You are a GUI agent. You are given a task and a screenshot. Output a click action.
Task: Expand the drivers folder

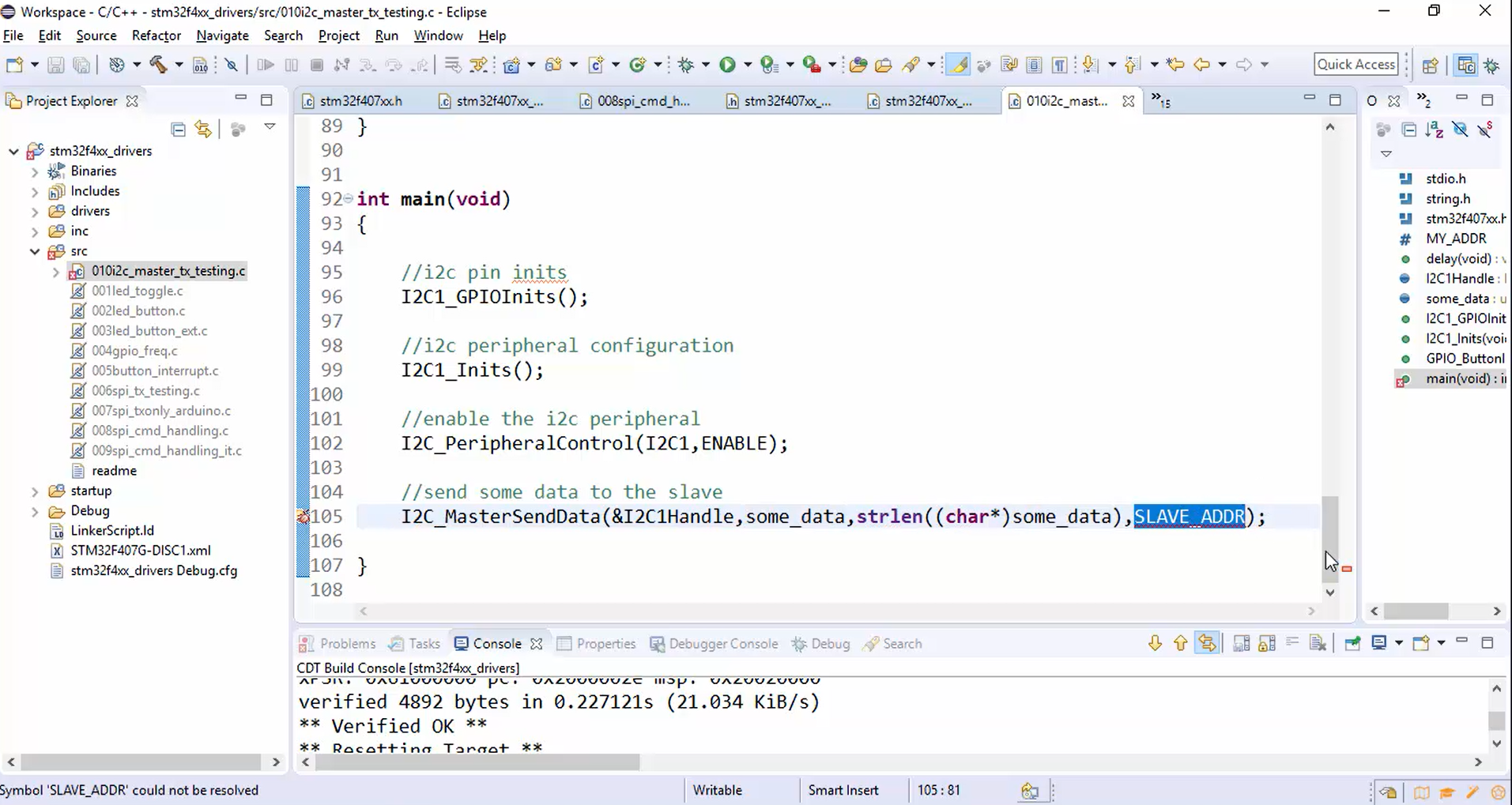[35, 212]
